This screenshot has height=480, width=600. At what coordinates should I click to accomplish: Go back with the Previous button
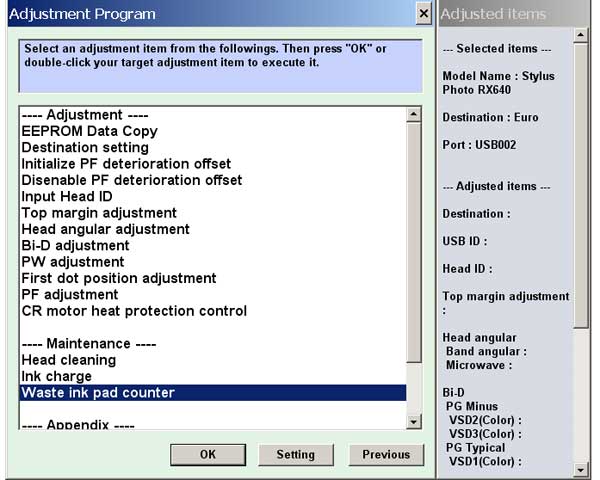click(386, 454)
